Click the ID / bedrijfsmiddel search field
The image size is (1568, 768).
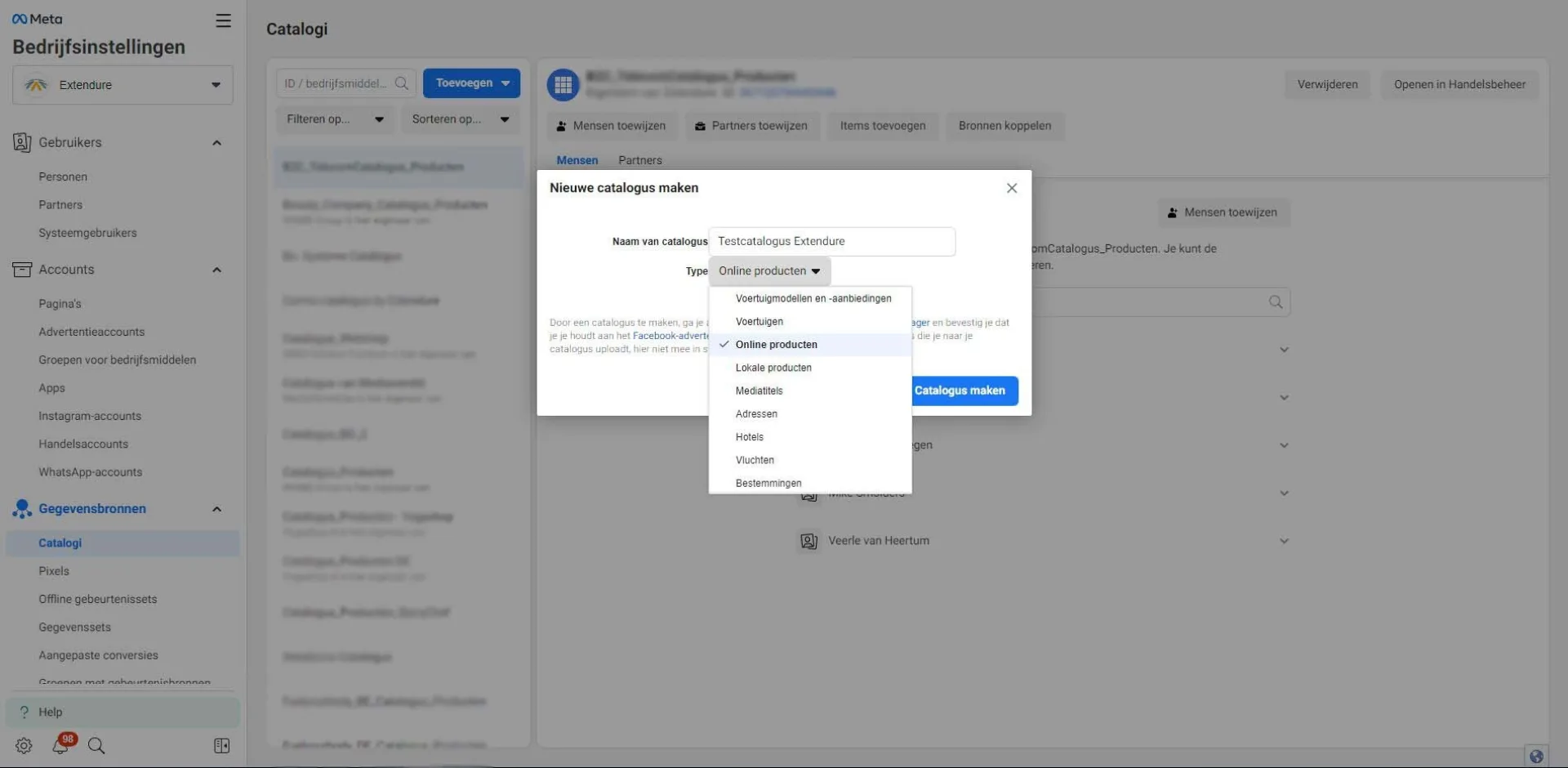[x=346, y=83]
